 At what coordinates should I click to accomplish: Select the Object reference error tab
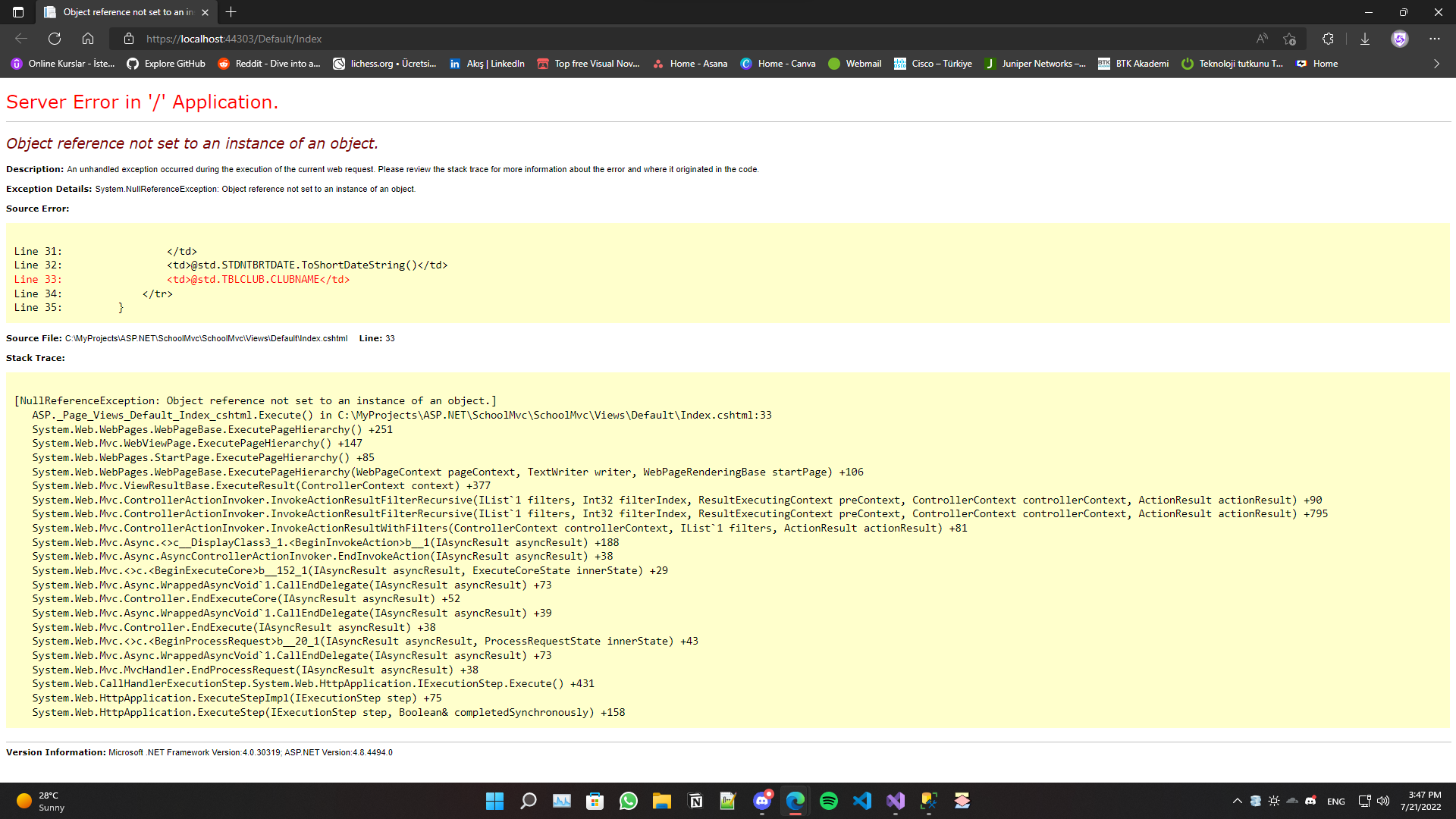point(125,12)
